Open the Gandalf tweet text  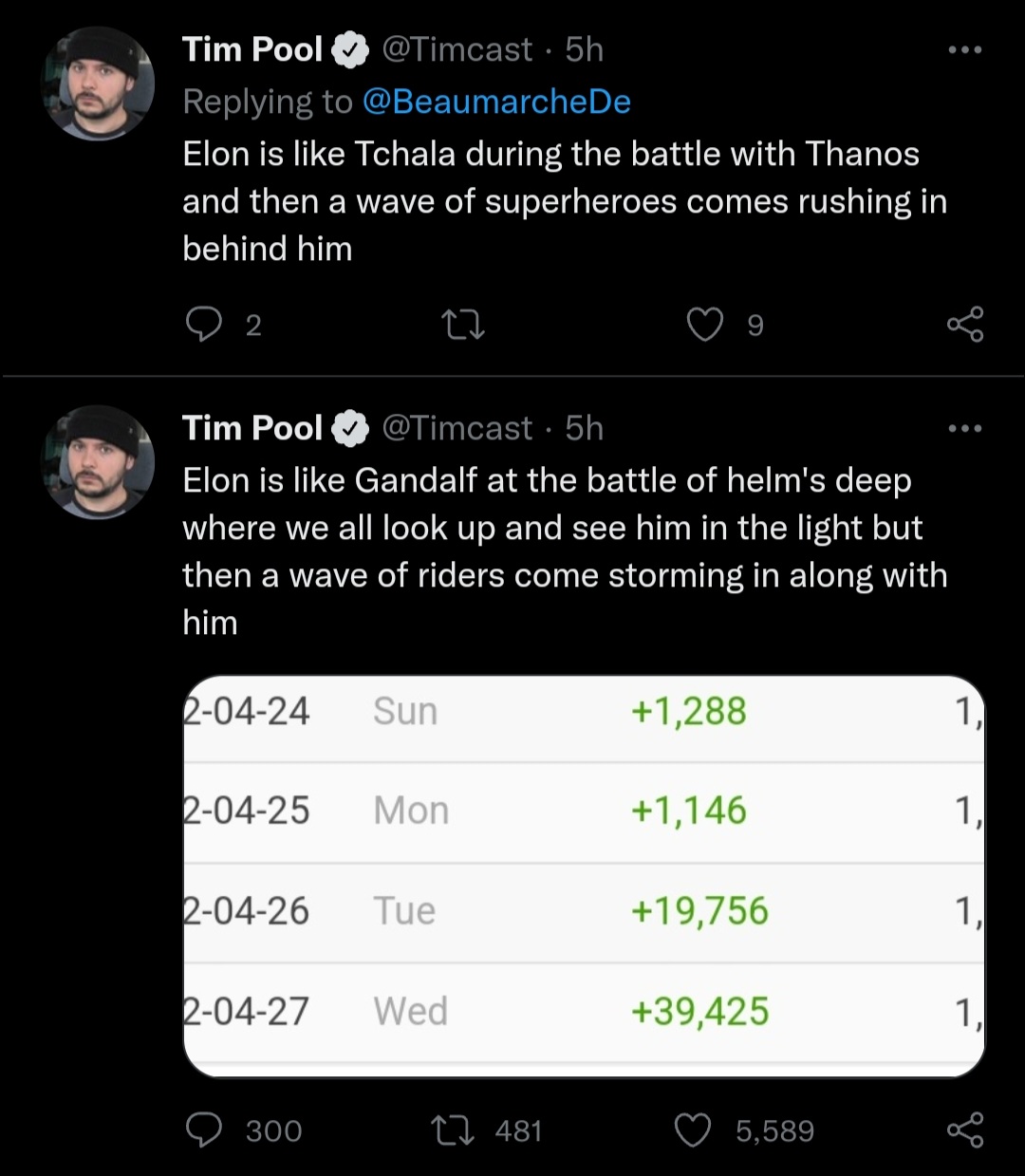point(565,551)
